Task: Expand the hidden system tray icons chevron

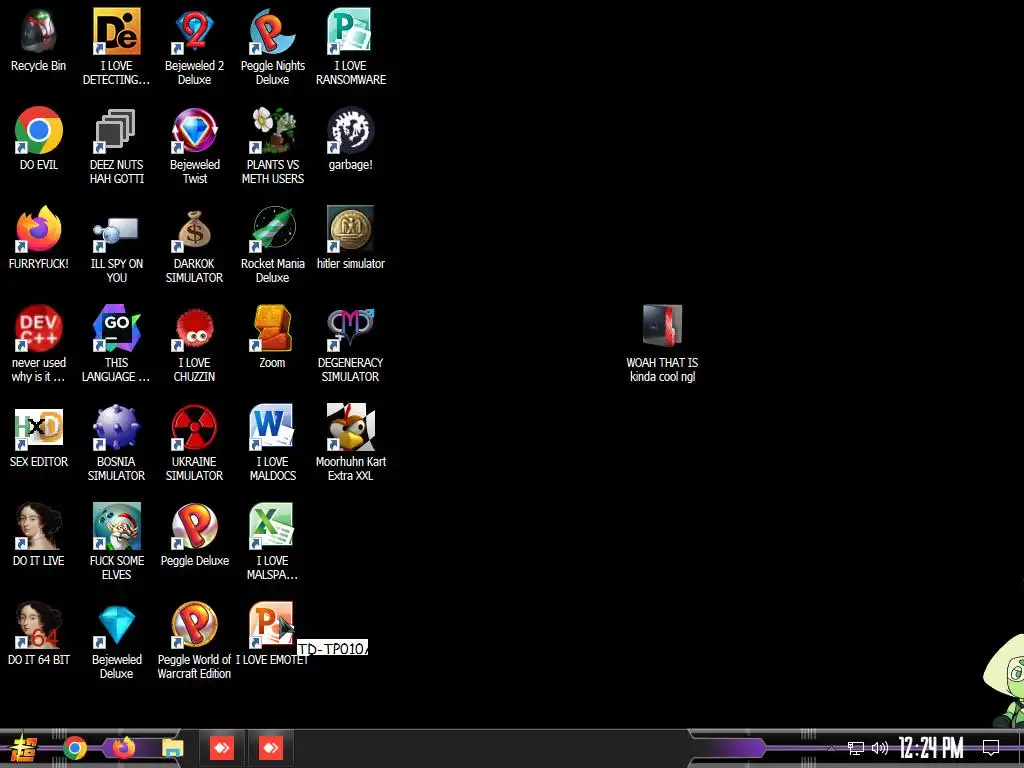Action: (831, 748)
